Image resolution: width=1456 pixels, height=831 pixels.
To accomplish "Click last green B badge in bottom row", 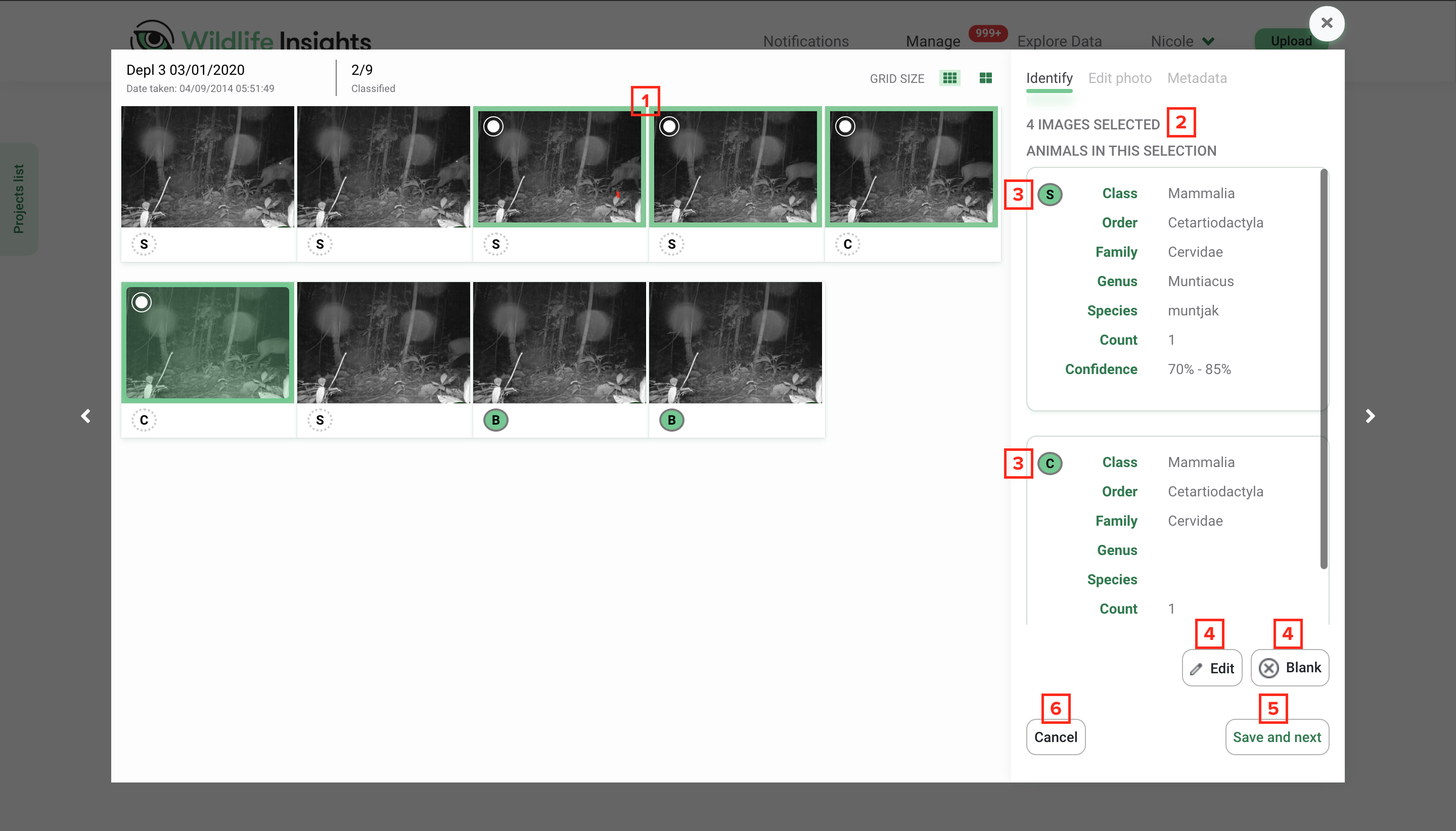I will click(x=672, y=420).
